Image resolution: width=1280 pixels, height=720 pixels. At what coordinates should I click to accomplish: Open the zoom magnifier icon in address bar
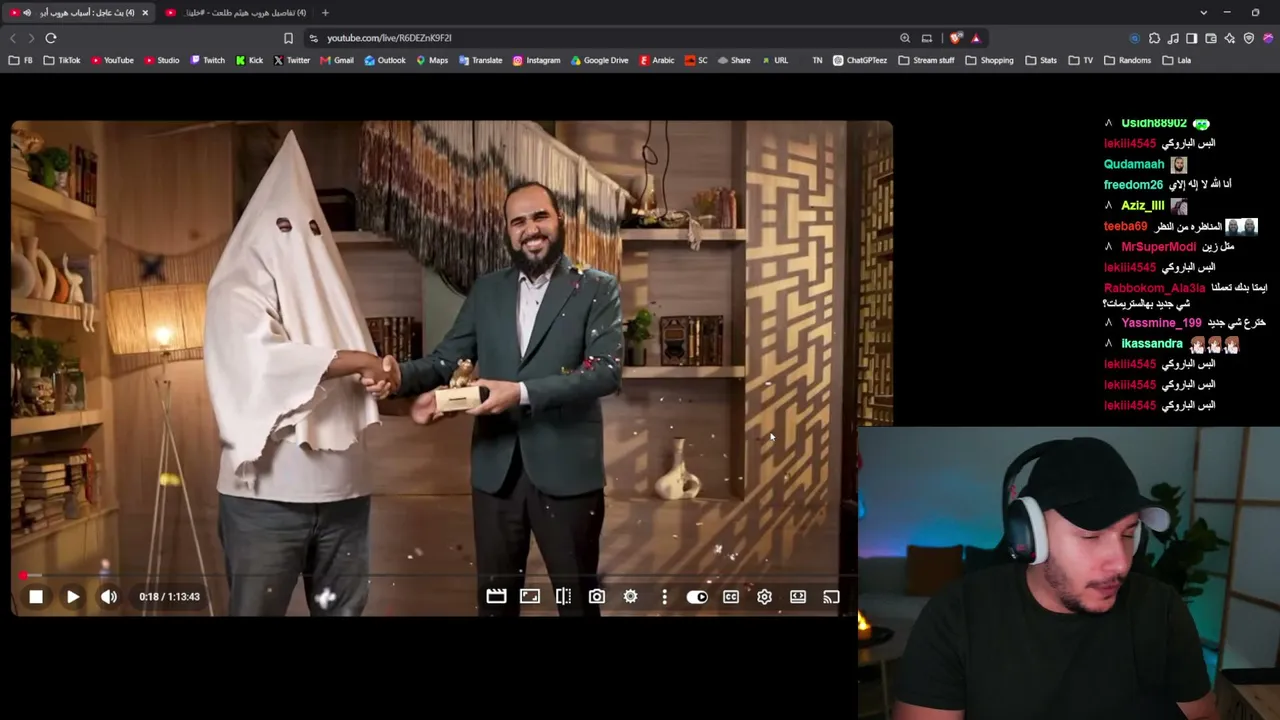[x=905, y=38]
